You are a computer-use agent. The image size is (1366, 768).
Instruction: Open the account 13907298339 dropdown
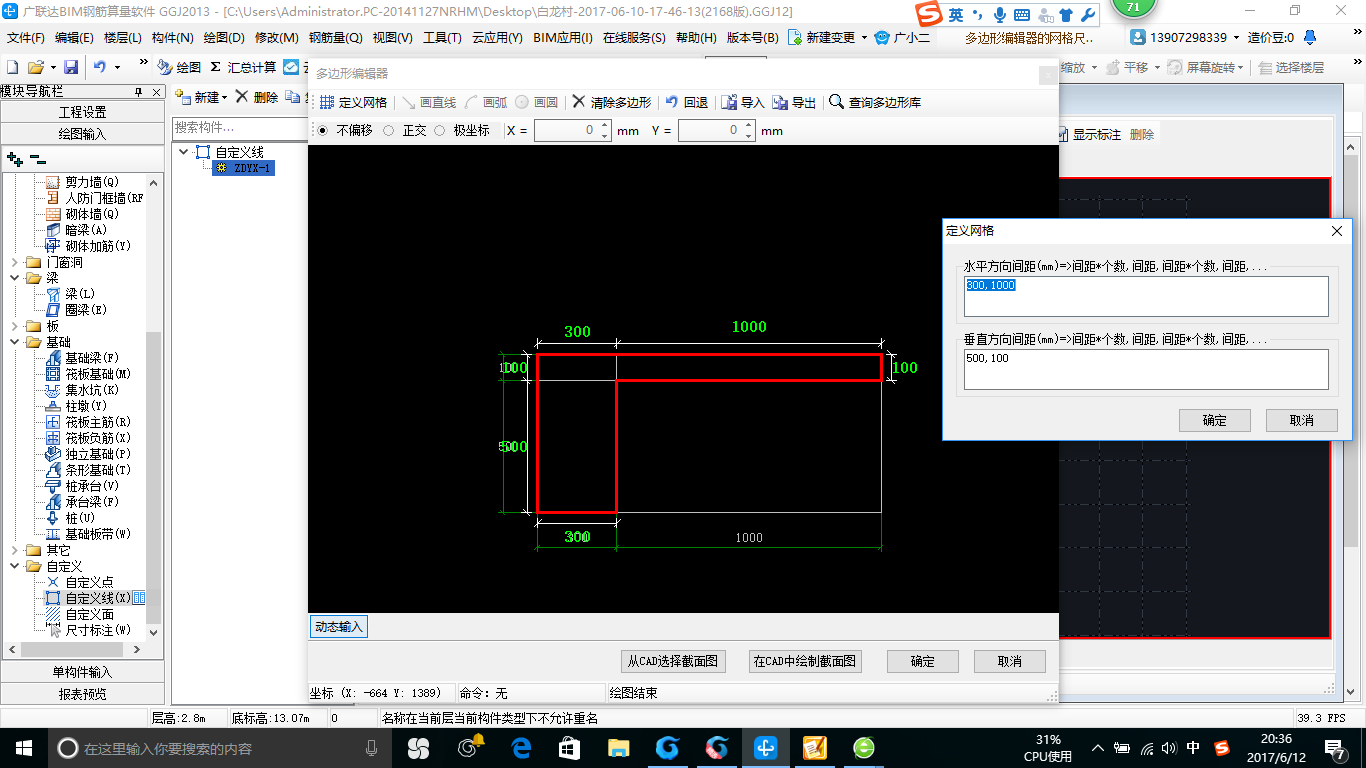[1236, 38]
